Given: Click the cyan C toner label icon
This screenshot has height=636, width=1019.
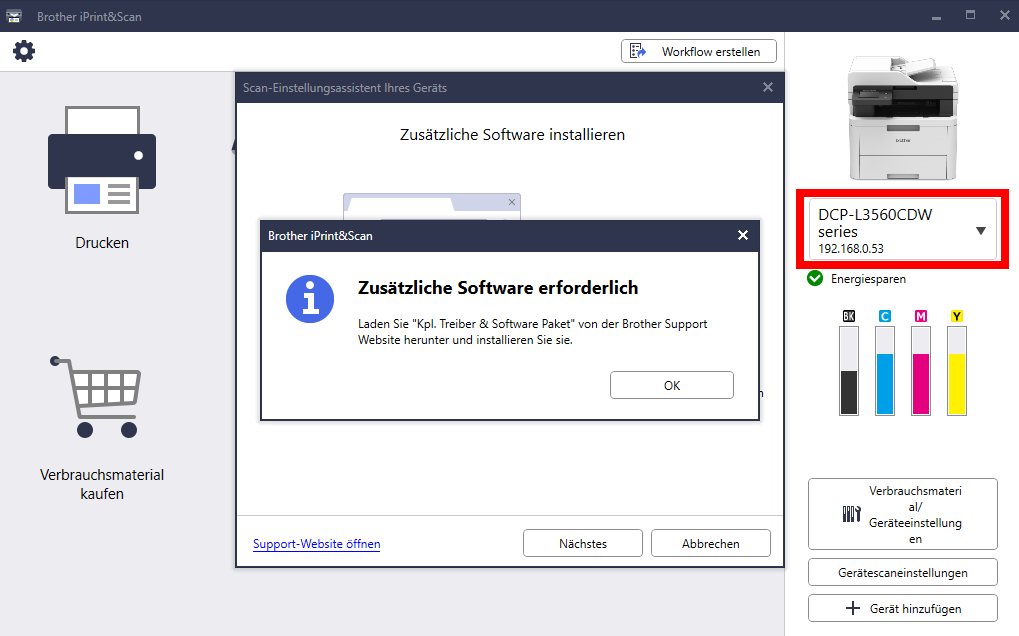Looking at the screenshot, I should [884, 316].
